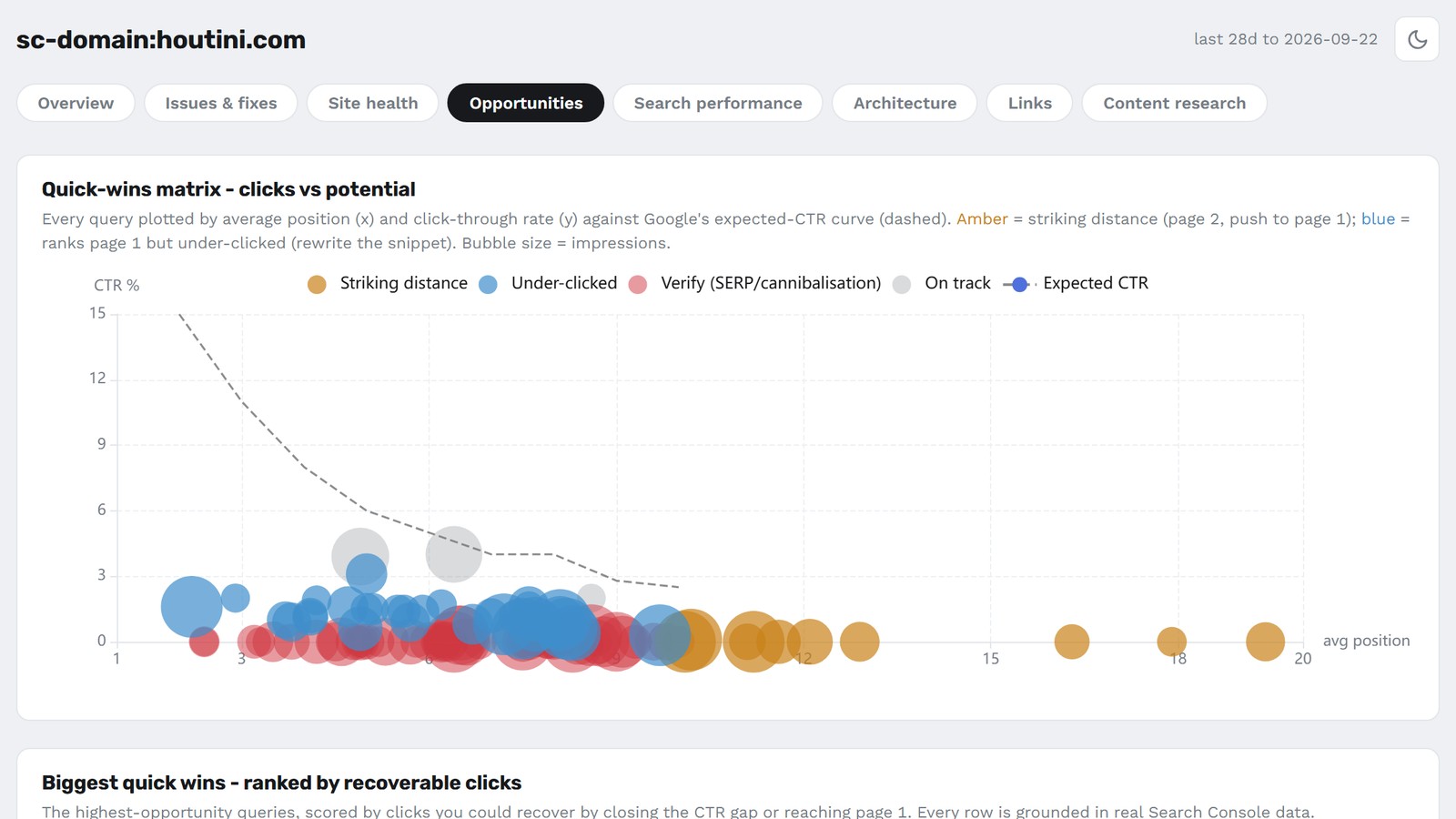Click the amber legend circle for Striking distance

click(317, 285)
